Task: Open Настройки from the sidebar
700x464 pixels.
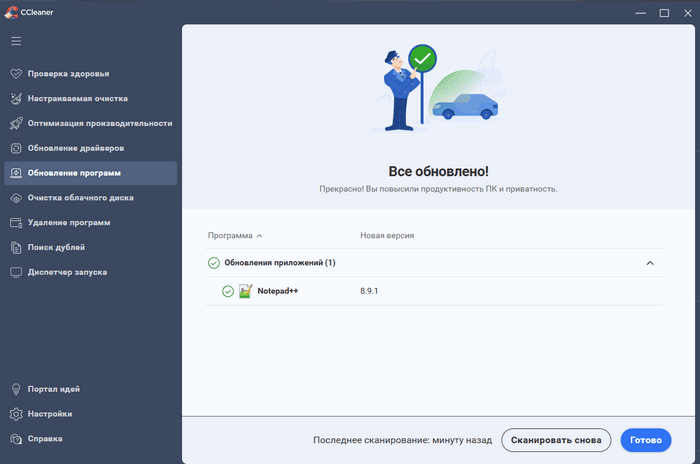Action: pos(49,414)
